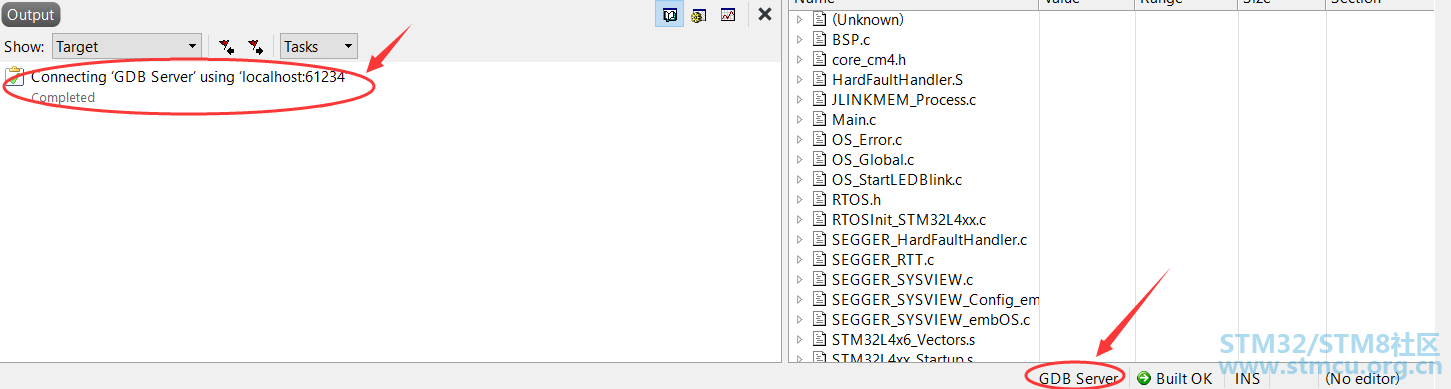
Task: Expand the SEGGER_SYSVIEW_Config_em tree node
Action: point(799,299)
